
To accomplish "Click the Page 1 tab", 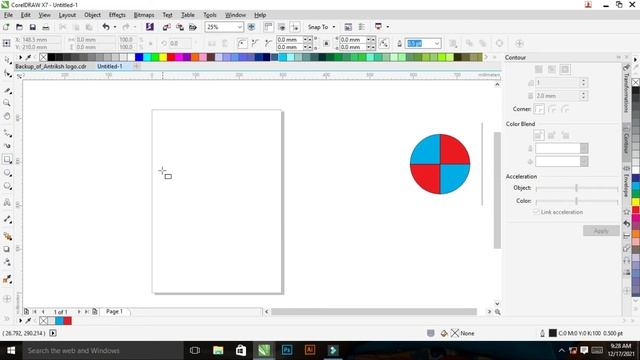I will 114,311.
